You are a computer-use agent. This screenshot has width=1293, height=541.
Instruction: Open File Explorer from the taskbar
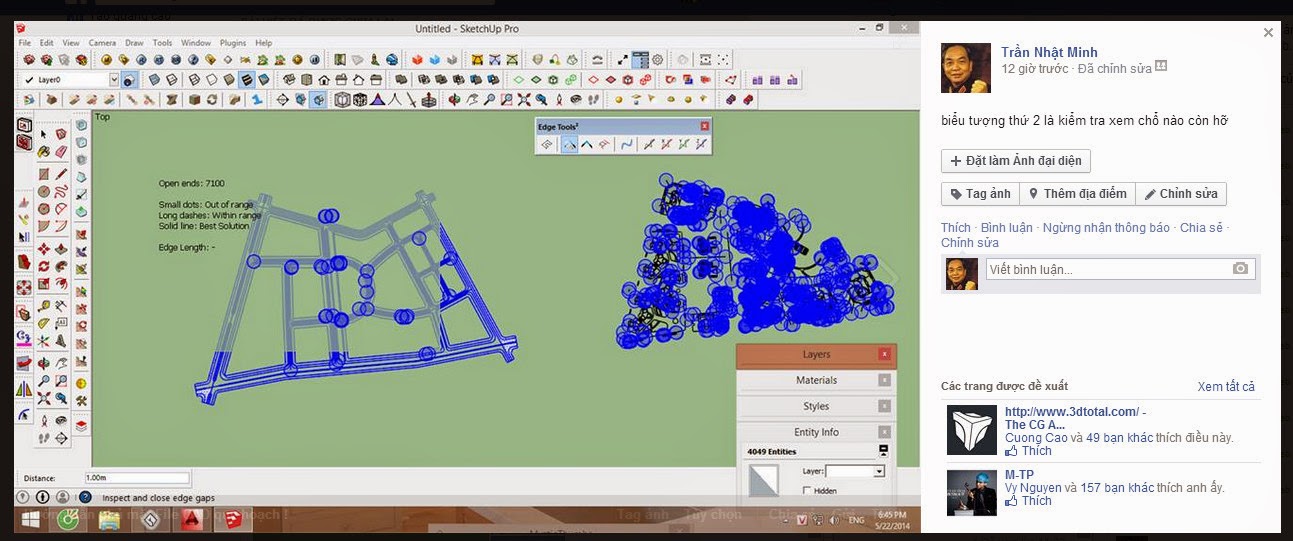point(109,519)
